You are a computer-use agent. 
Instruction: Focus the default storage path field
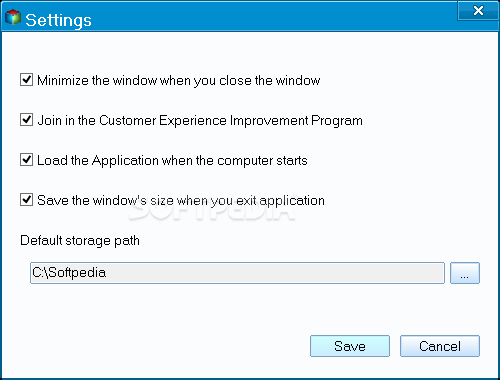[x=237, y=273]
